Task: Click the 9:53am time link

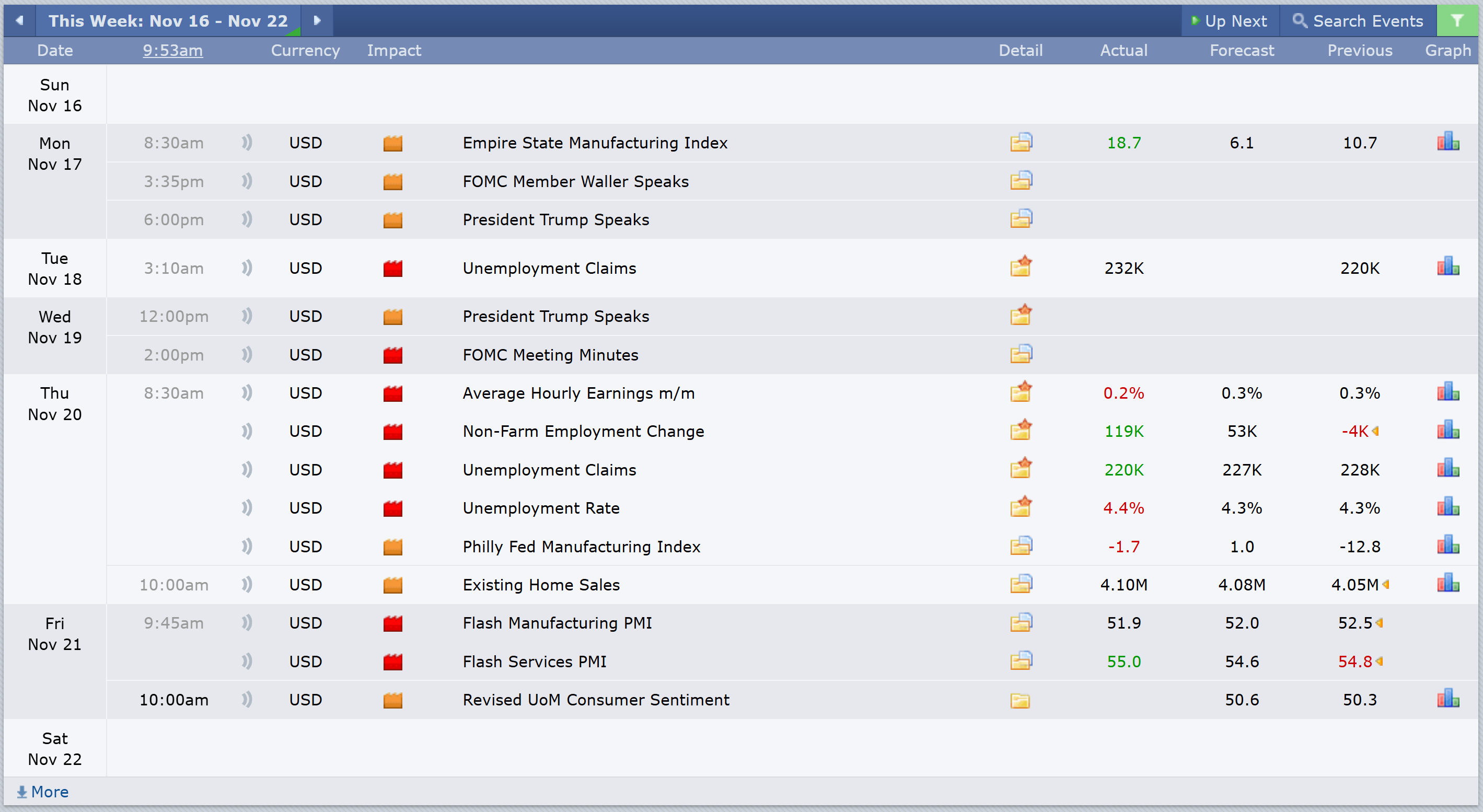Action: 173,51
